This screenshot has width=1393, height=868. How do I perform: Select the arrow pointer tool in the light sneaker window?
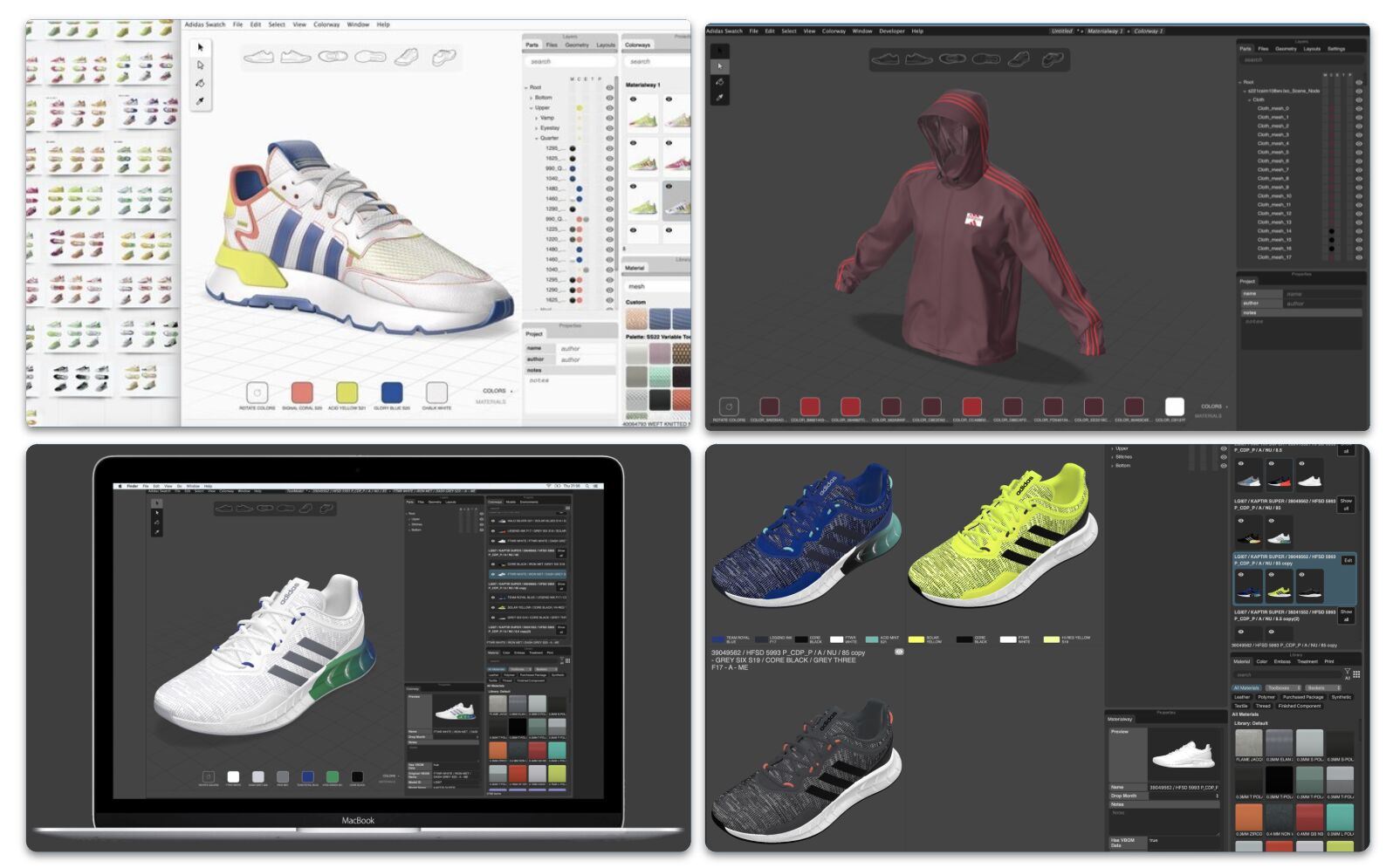point(200,47)
